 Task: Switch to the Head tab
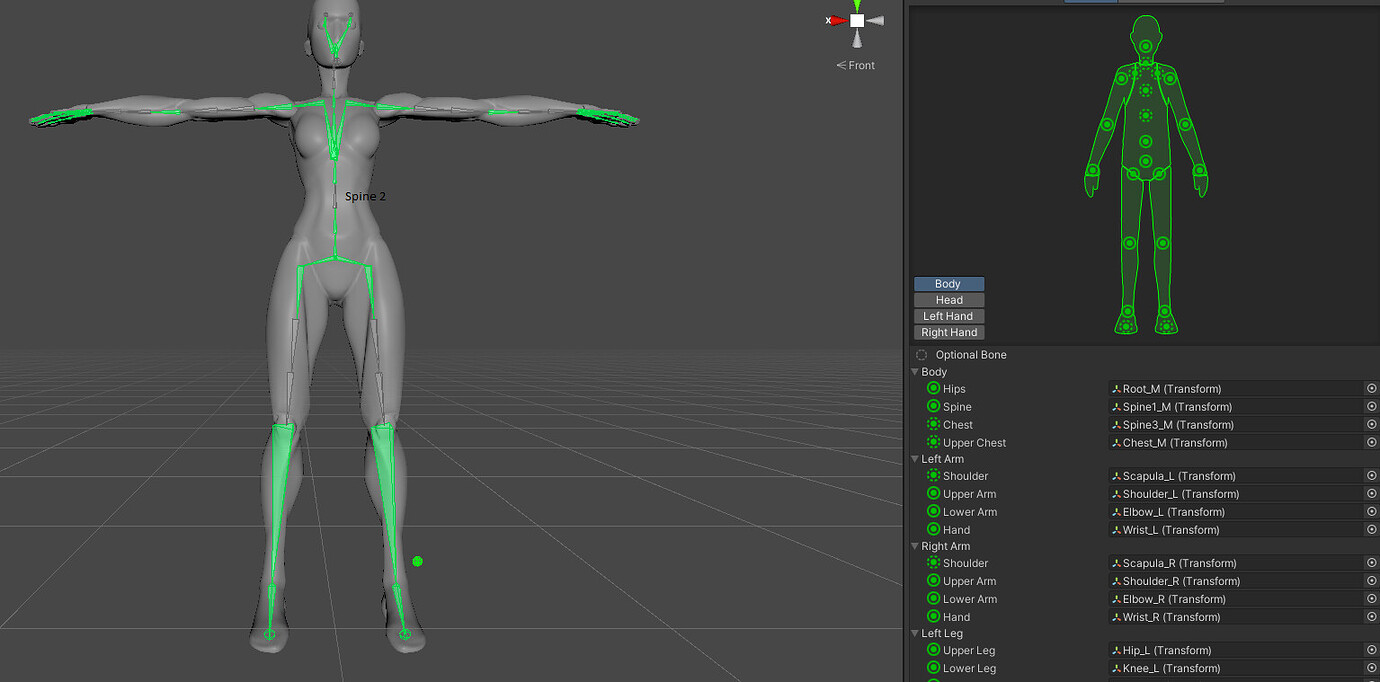tap(948, 299)
